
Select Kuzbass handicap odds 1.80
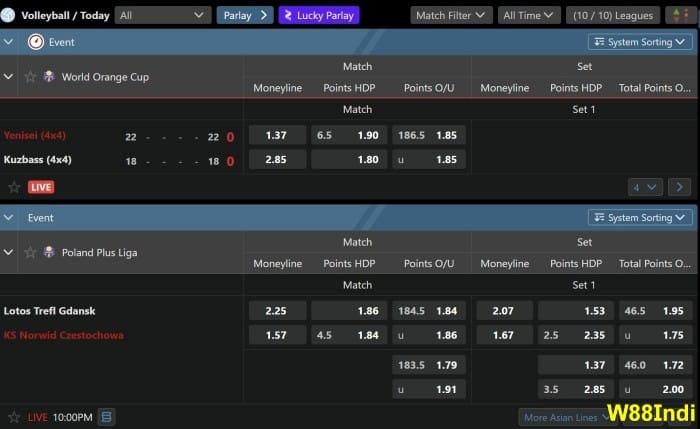click(349, 159)
